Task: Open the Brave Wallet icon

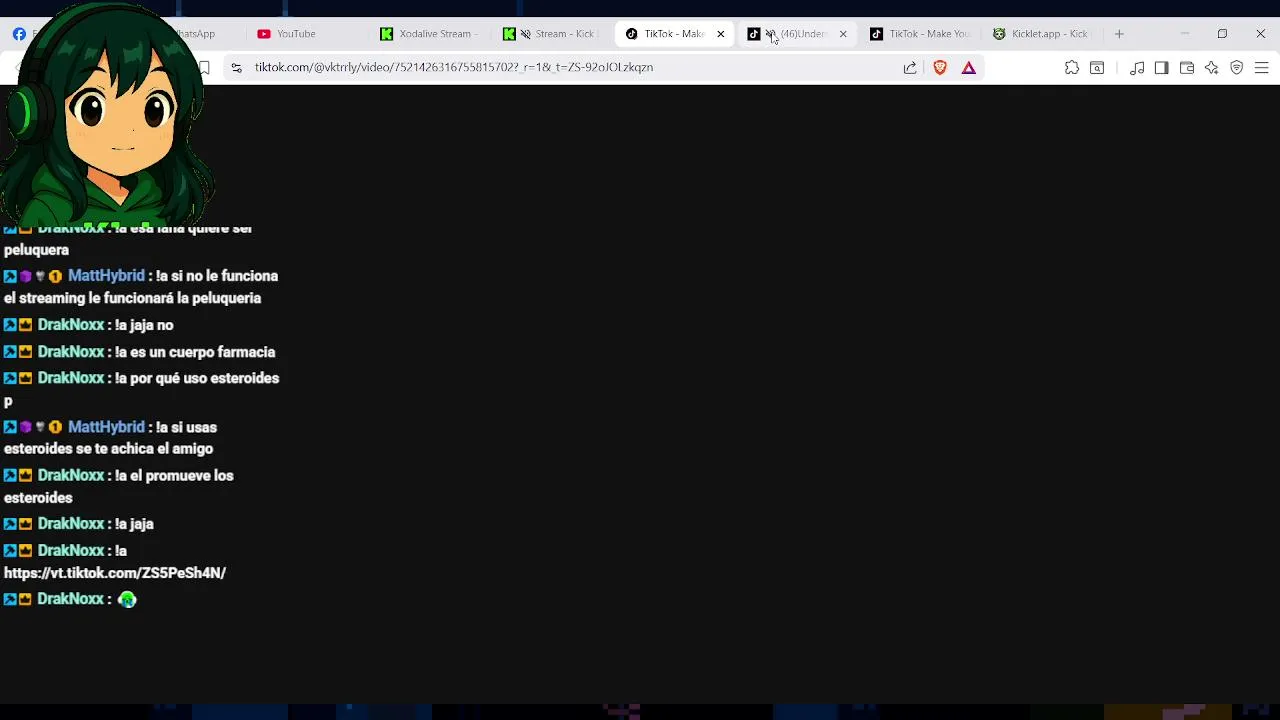Action: click(x=1187, y=68)
